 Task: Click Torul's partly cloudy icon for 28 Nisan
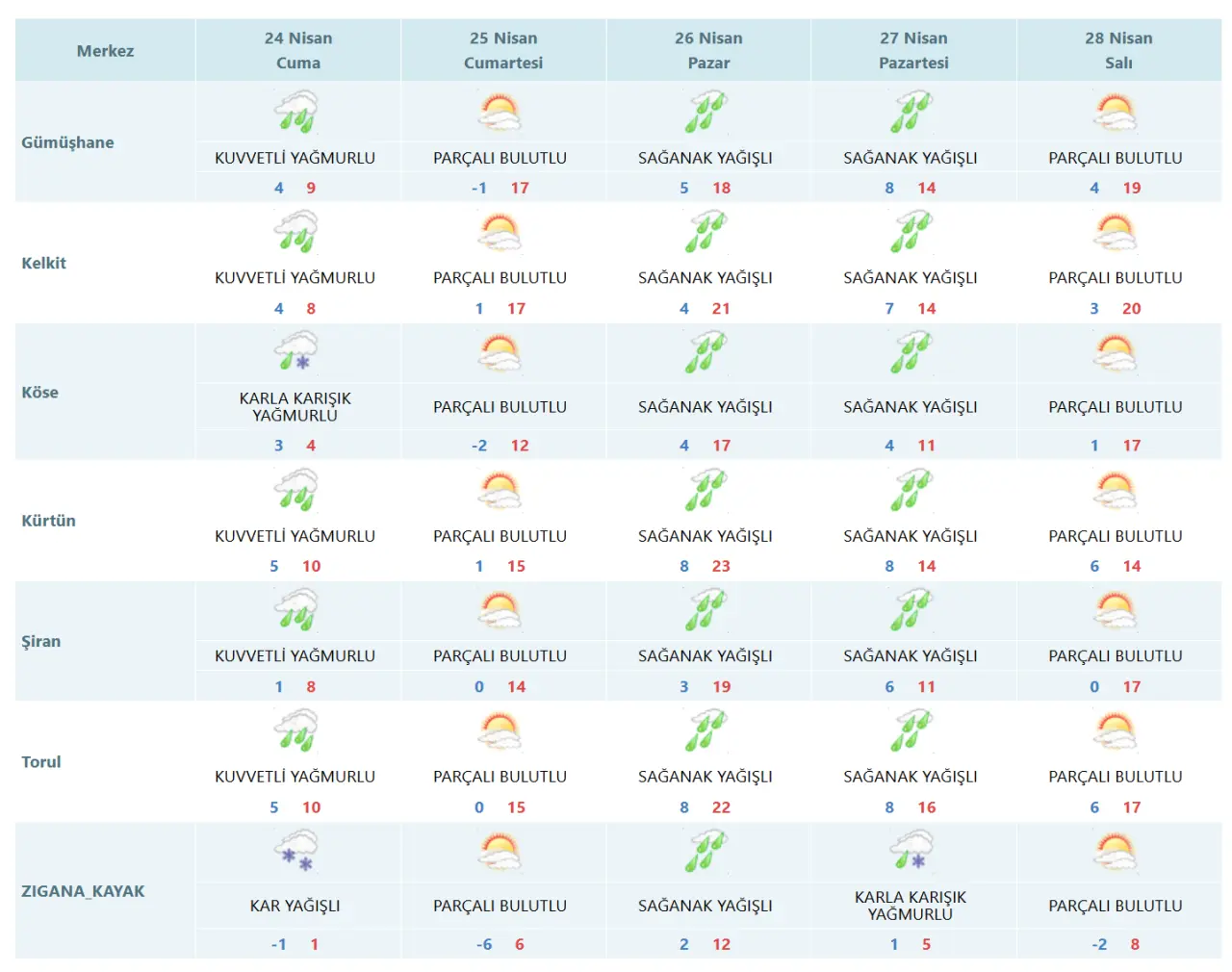(1116, 730)
